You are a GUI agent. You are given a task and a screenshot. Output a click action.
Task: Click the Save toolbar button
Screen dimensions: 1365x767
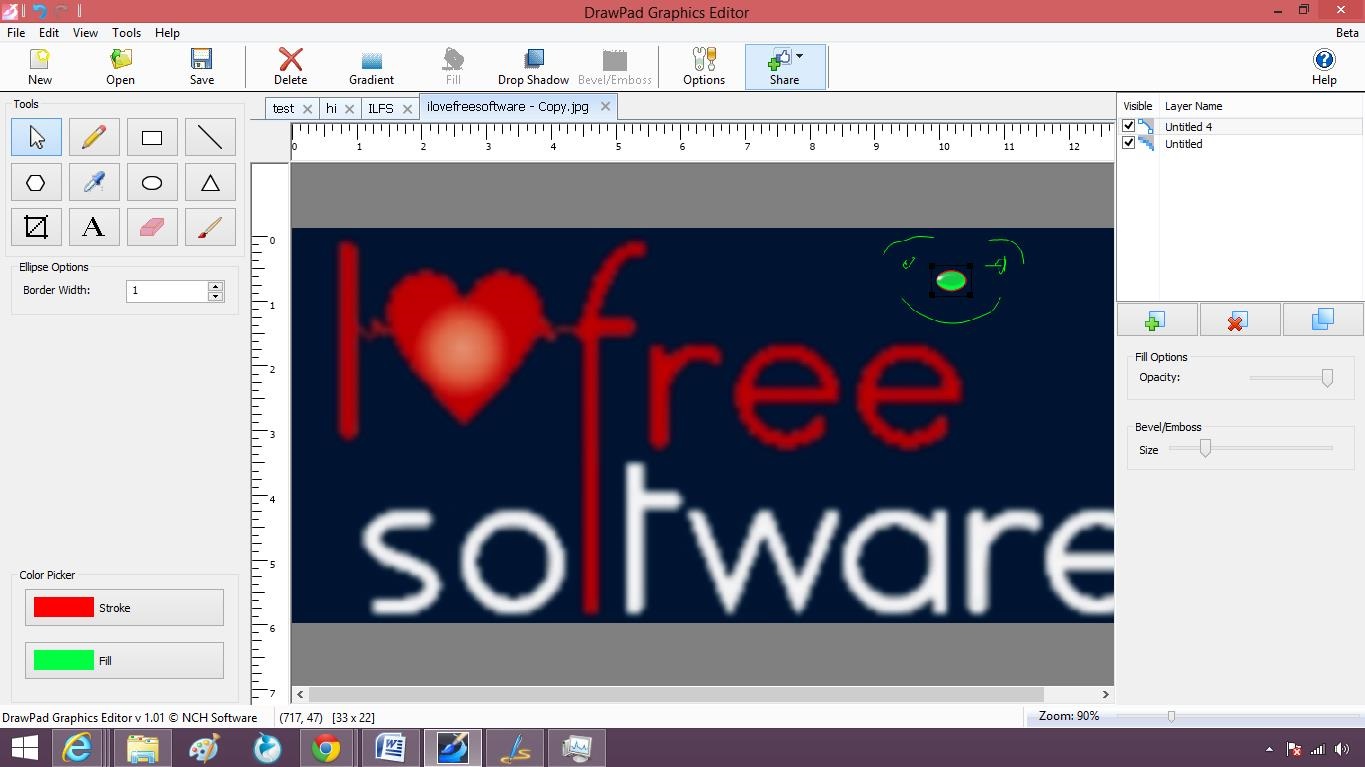click(202, 67)
